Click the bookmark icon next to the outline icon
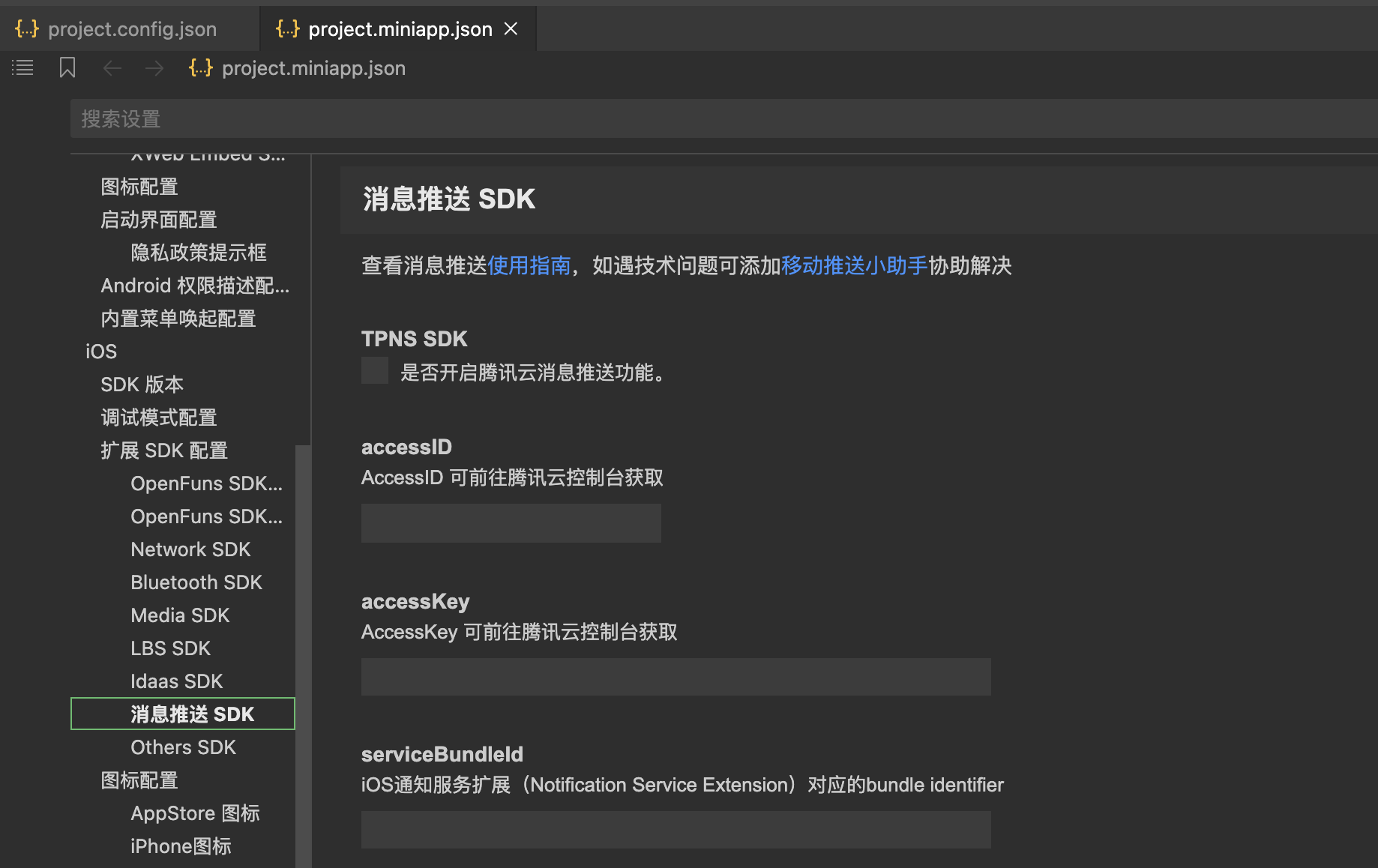Viewport: 1378px width, 868px height. (67, 67)
